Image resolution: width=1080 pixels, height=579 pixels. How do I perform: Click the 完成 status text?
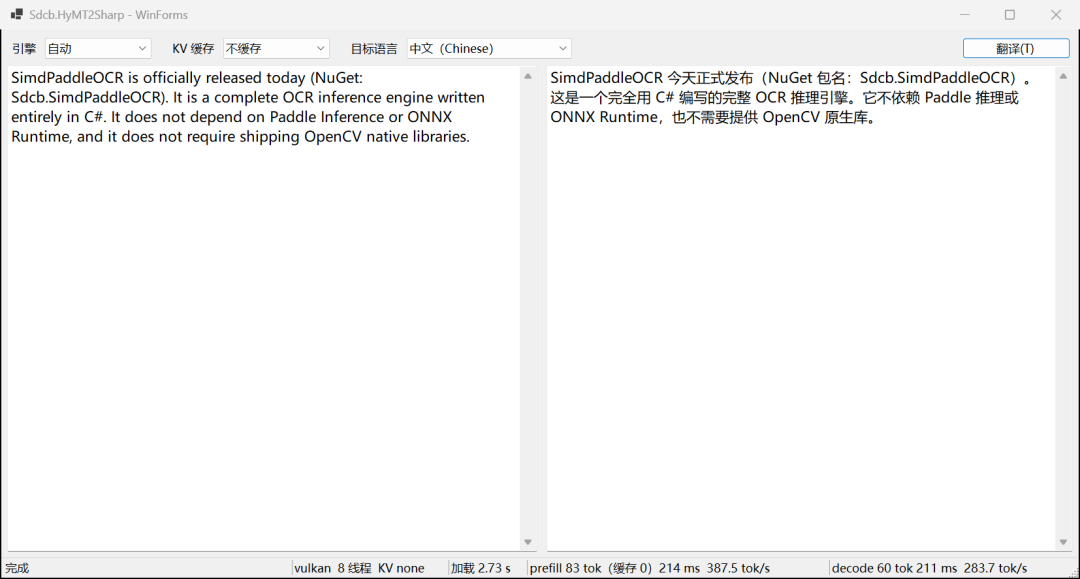click(x=17, y=568)
